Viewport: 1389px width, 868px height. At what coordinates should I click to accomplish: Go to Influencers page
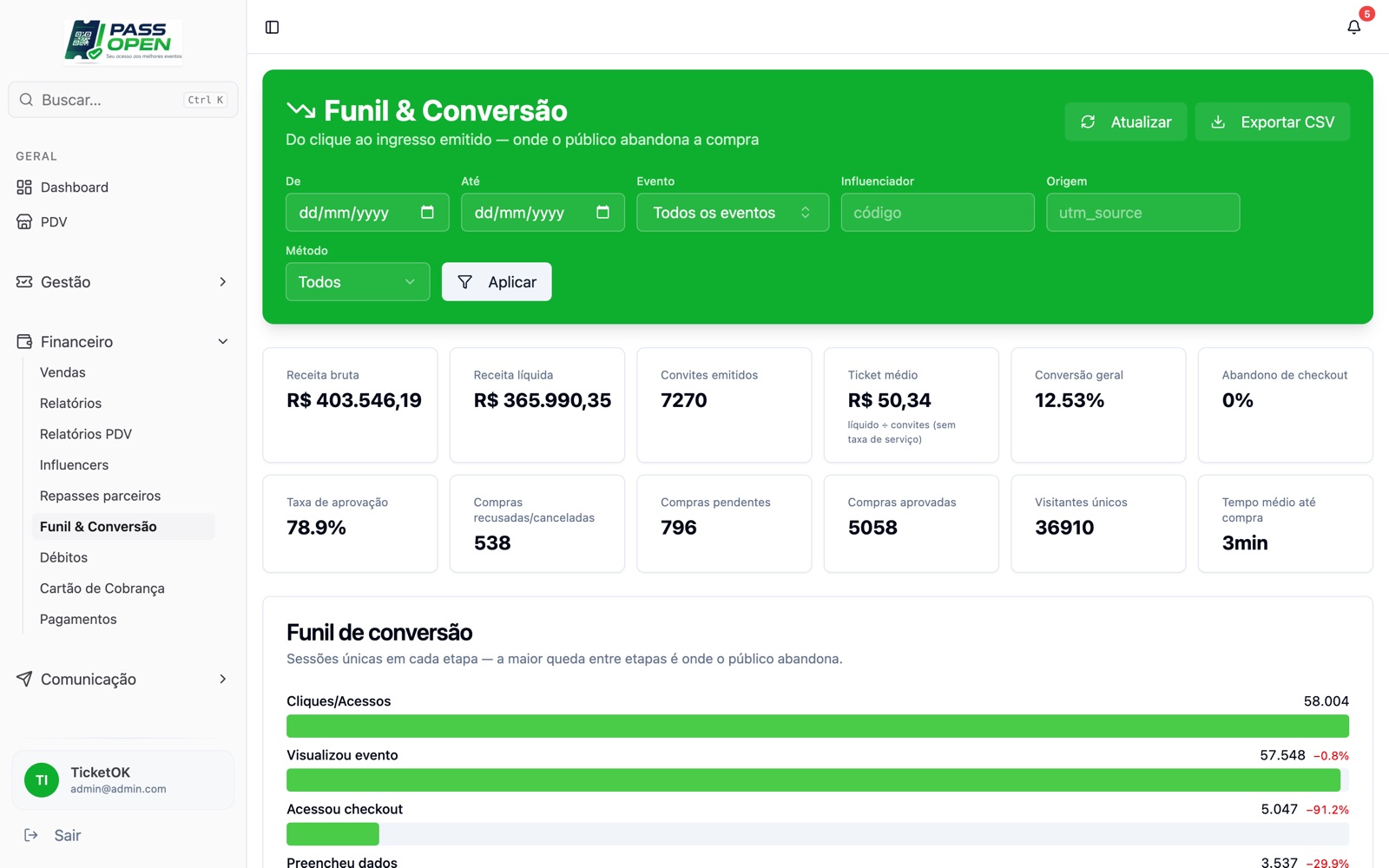[x=75, y=465]
